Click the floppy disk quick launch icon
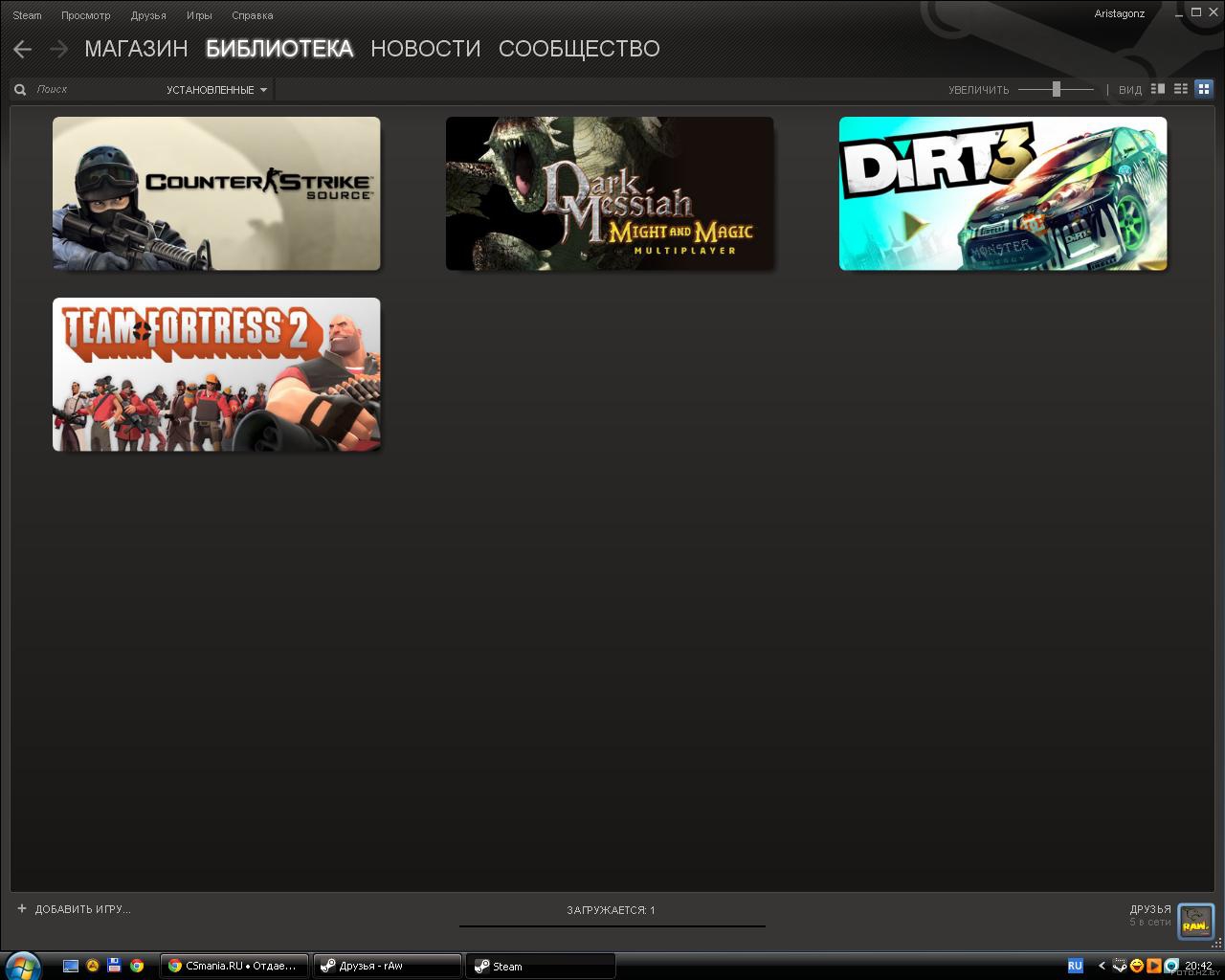1225x980 pixels. pyautogui.click(x=115, y=966)
